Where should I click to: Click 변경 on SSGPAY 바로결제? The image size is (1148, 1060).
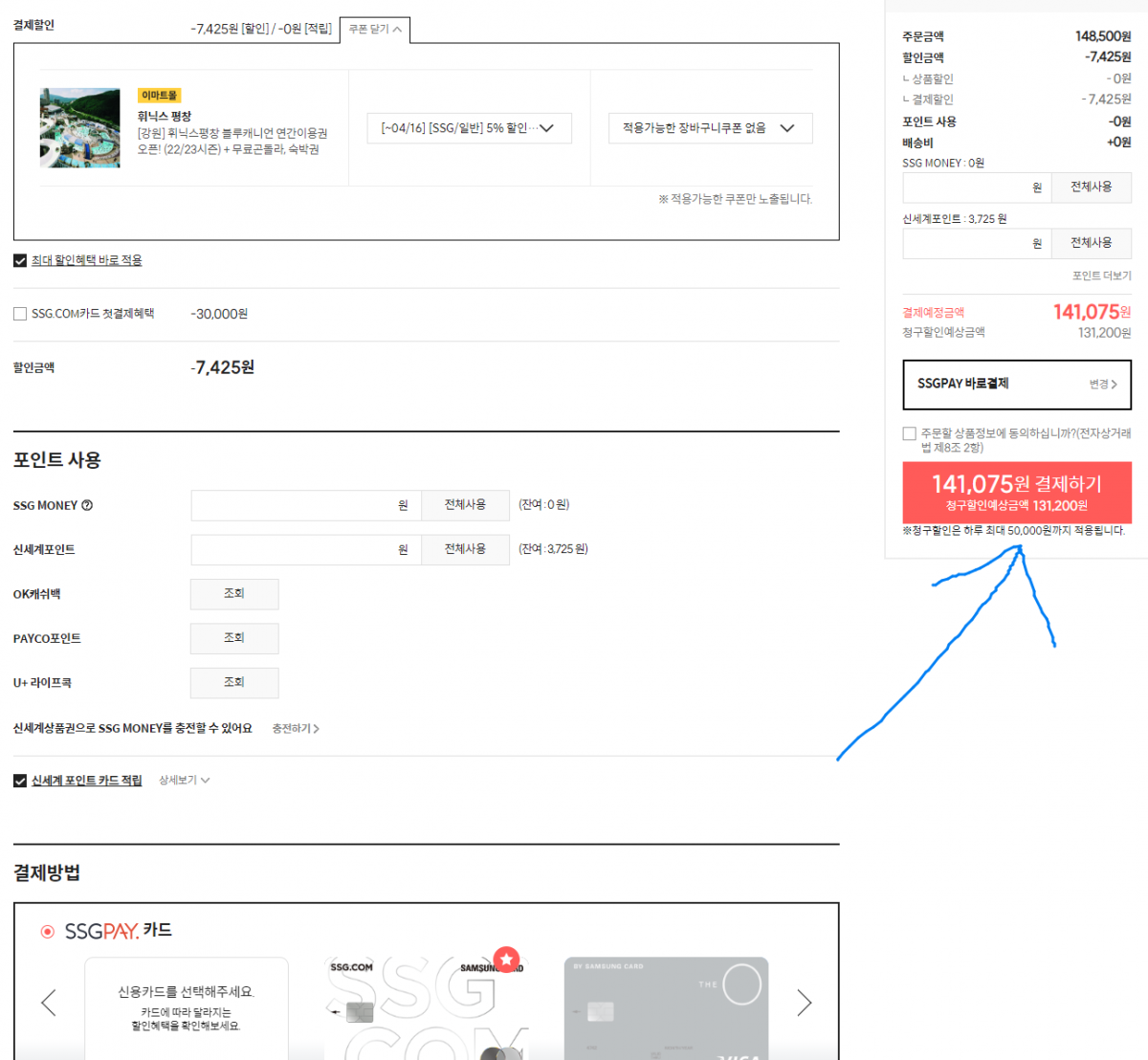pos(1103,385)
